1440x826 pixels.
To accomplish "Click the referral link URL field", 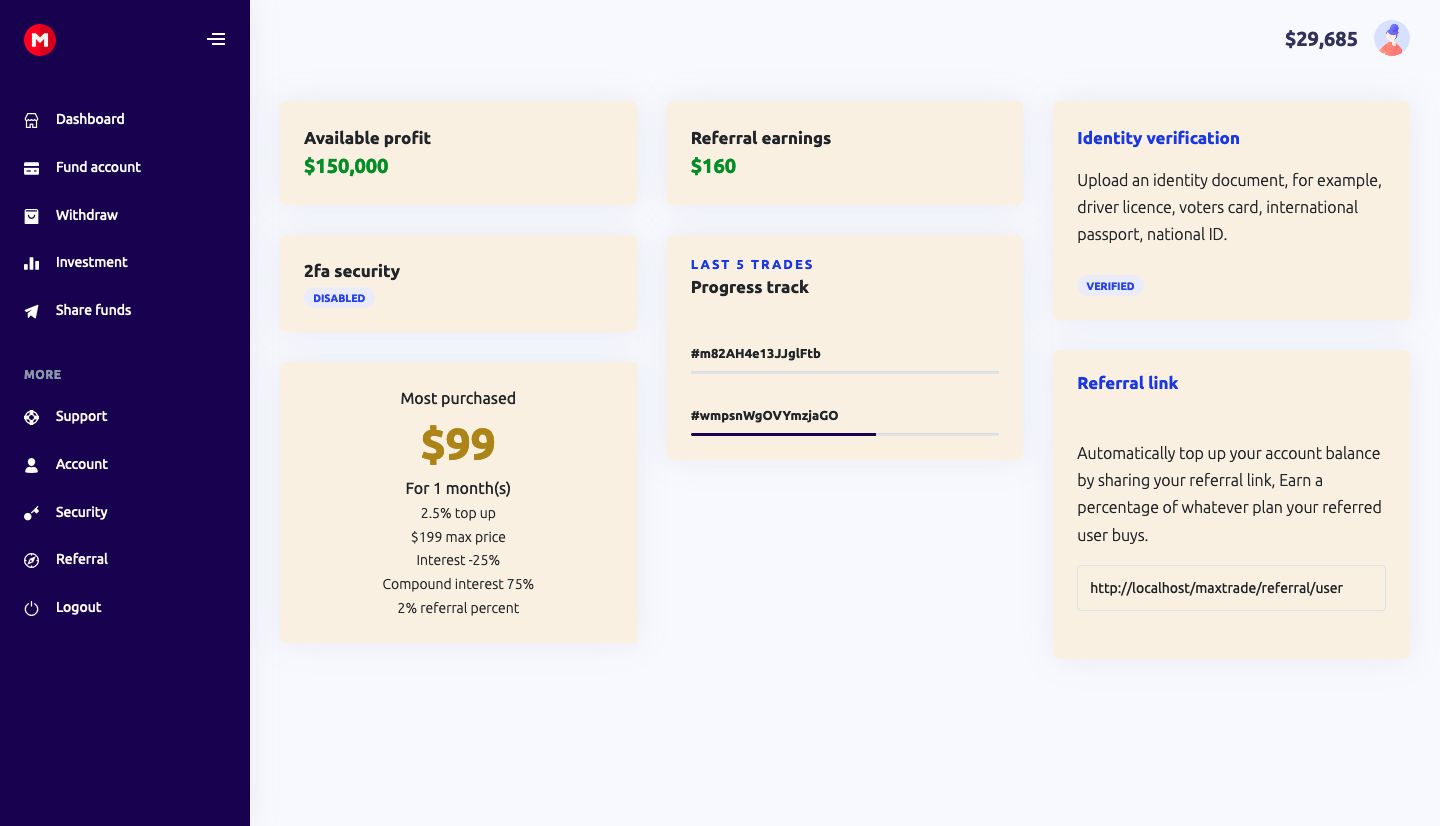I will 1231,588.
